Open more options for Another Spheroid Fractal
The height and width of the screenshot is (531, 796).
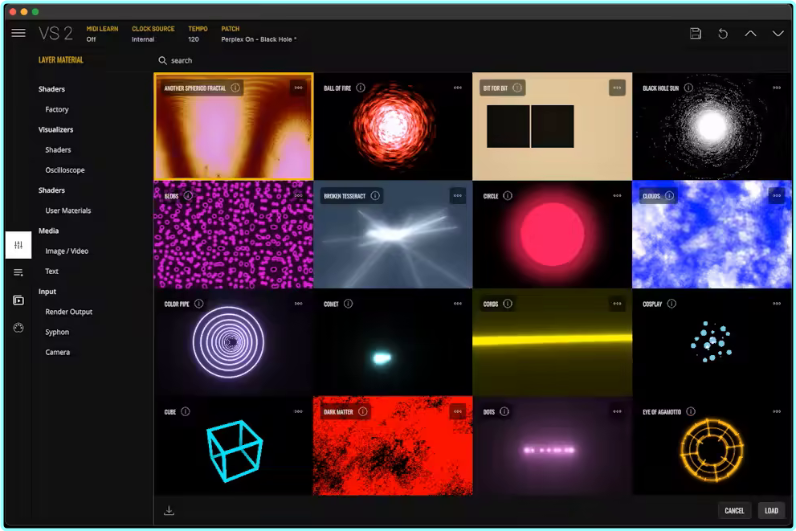pyautogui.click(x=298, y=88)
